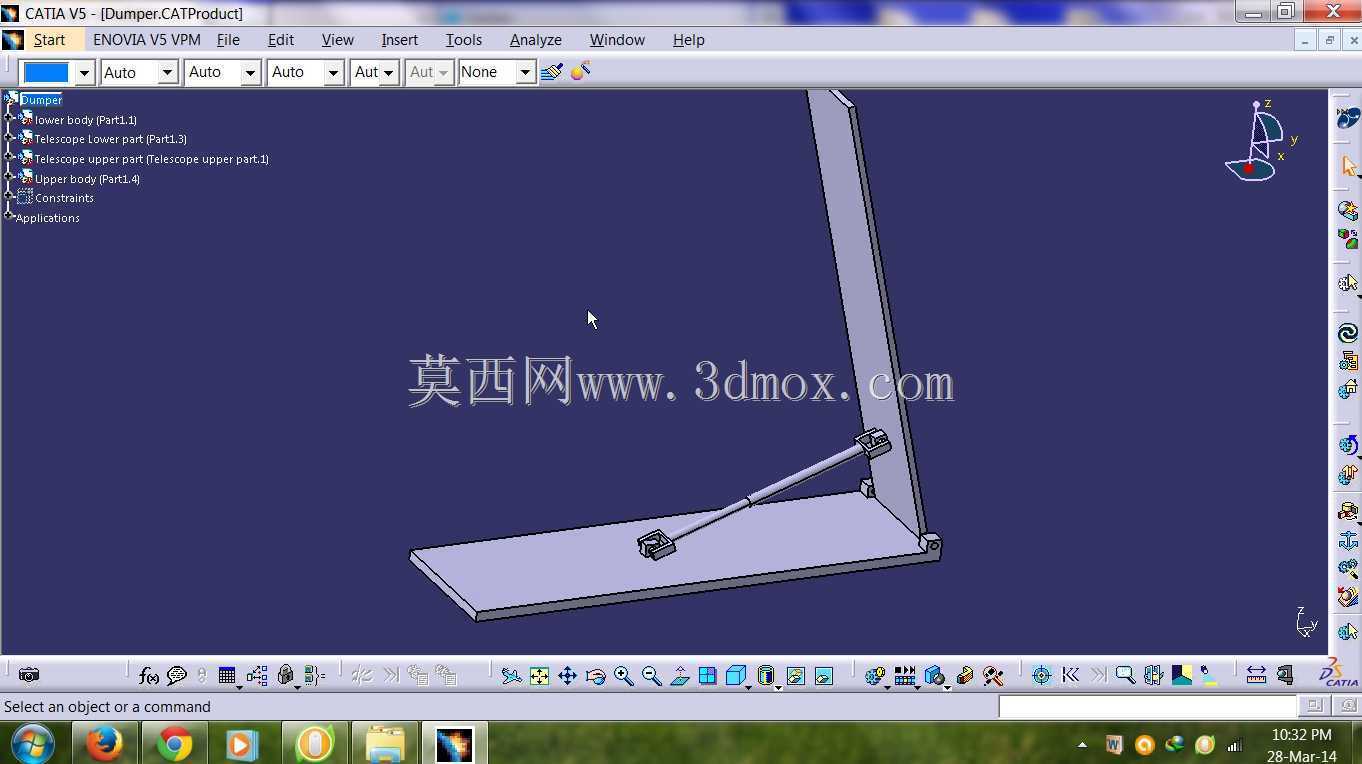Click the Measure Item caliper icon

point(1285,676)
